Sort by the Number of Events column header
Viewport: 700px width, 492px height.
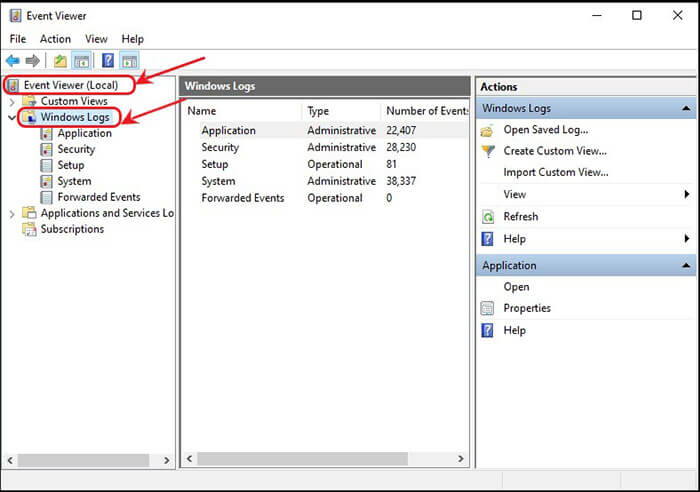pyautogui.click(x=425, y=111)
